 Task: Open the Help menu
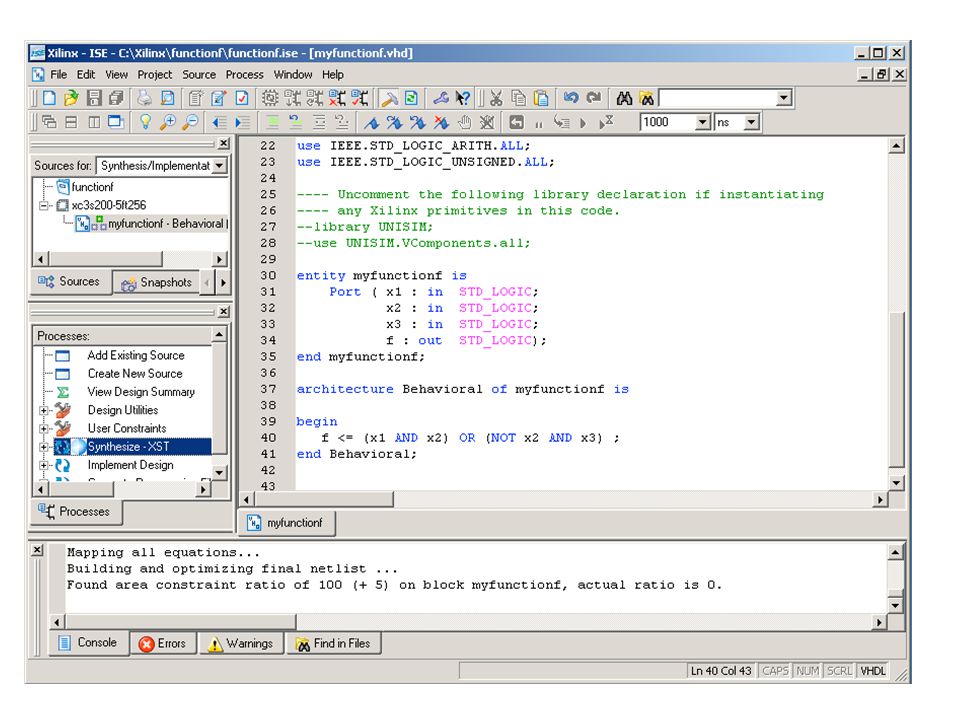click(x=332, y=75)
